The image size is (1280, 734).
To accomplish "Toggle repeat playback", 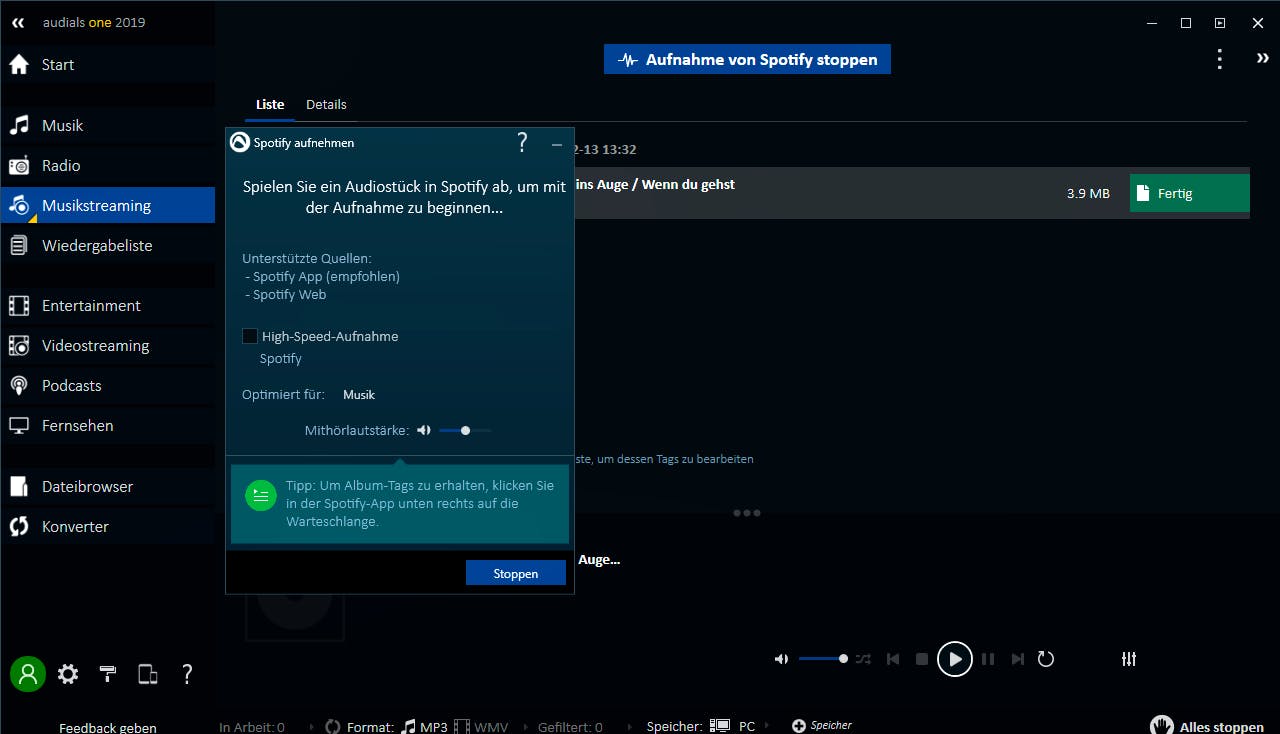I will (x=1046, y=659).
